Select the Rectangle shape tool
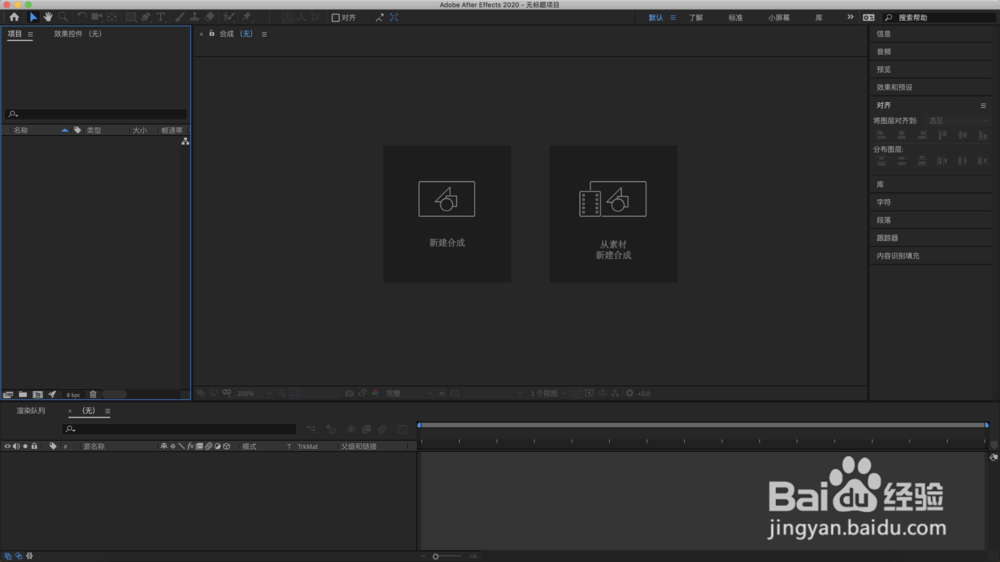Image resolution: width=1000 pixels, height=562 pixels. point(131,17)
